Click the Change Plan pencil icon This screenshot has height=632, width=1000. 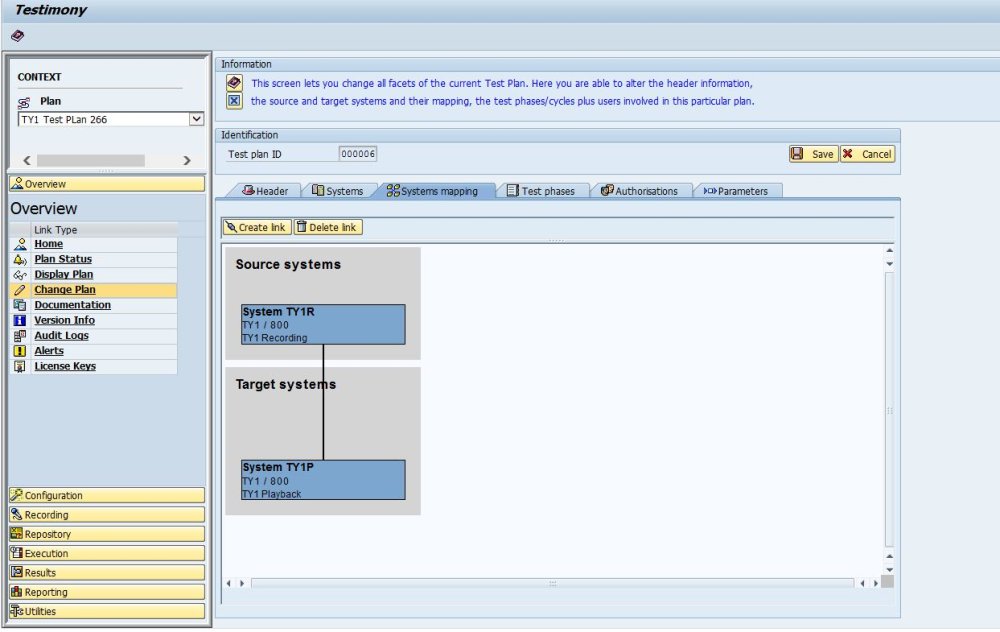(x=20, y=290)
